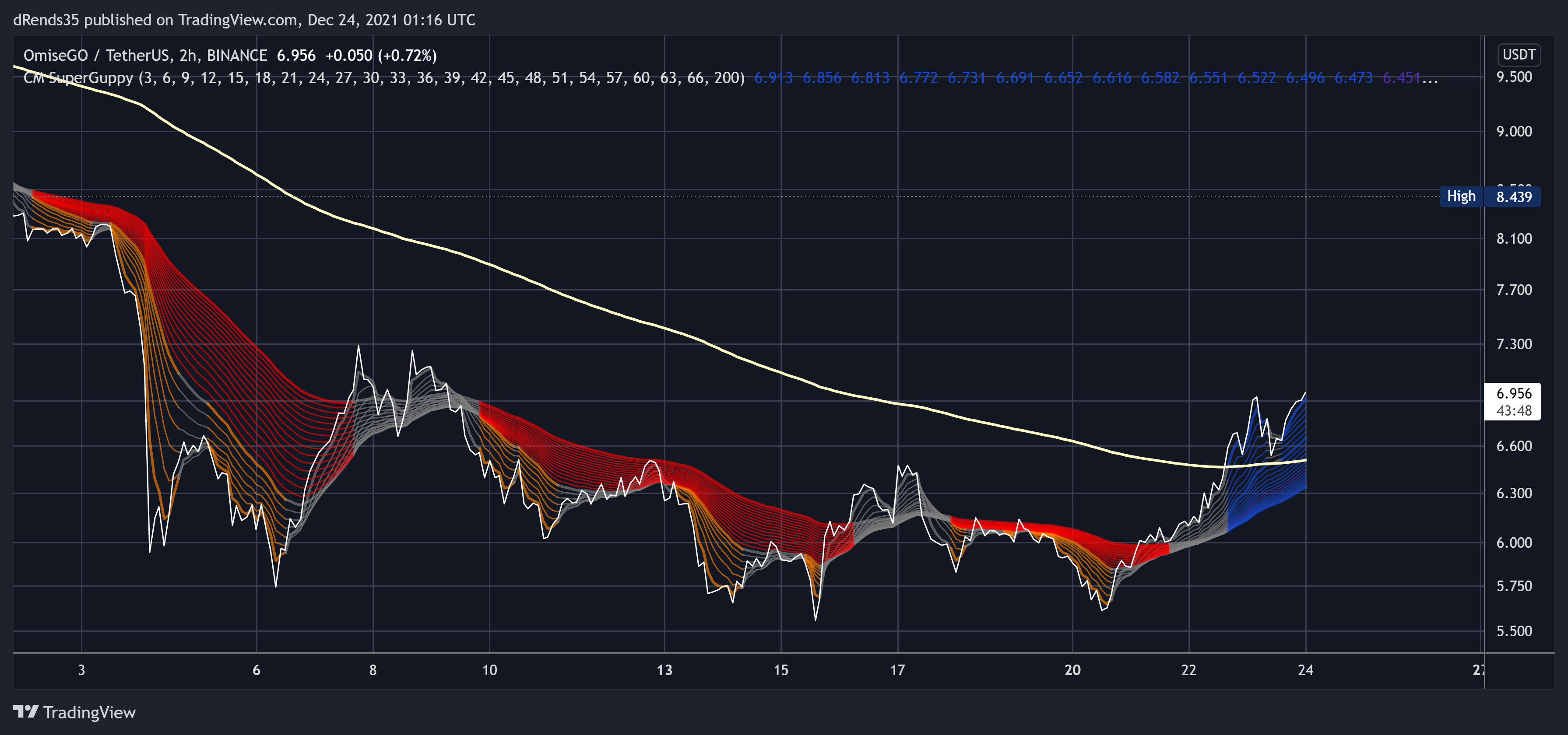Click the 7.700 price axis label

coord(1514,290)
